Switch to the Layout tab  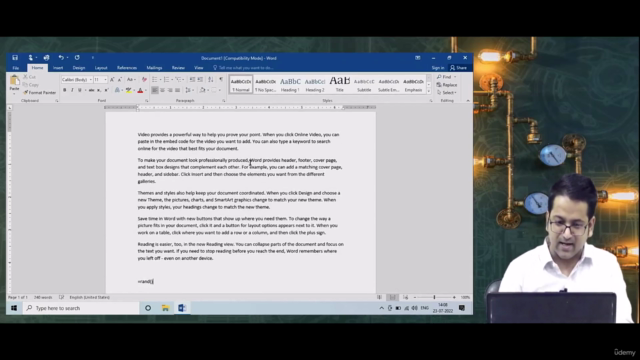pyautogui.click(x=101, y=68)
